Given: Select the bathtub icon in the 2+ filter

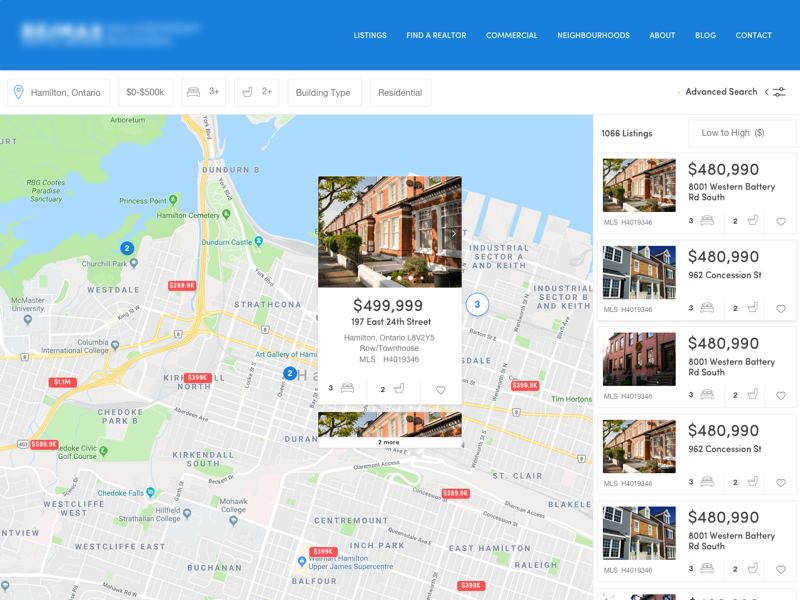Looking at the screenshot, I should coord(247,91).
